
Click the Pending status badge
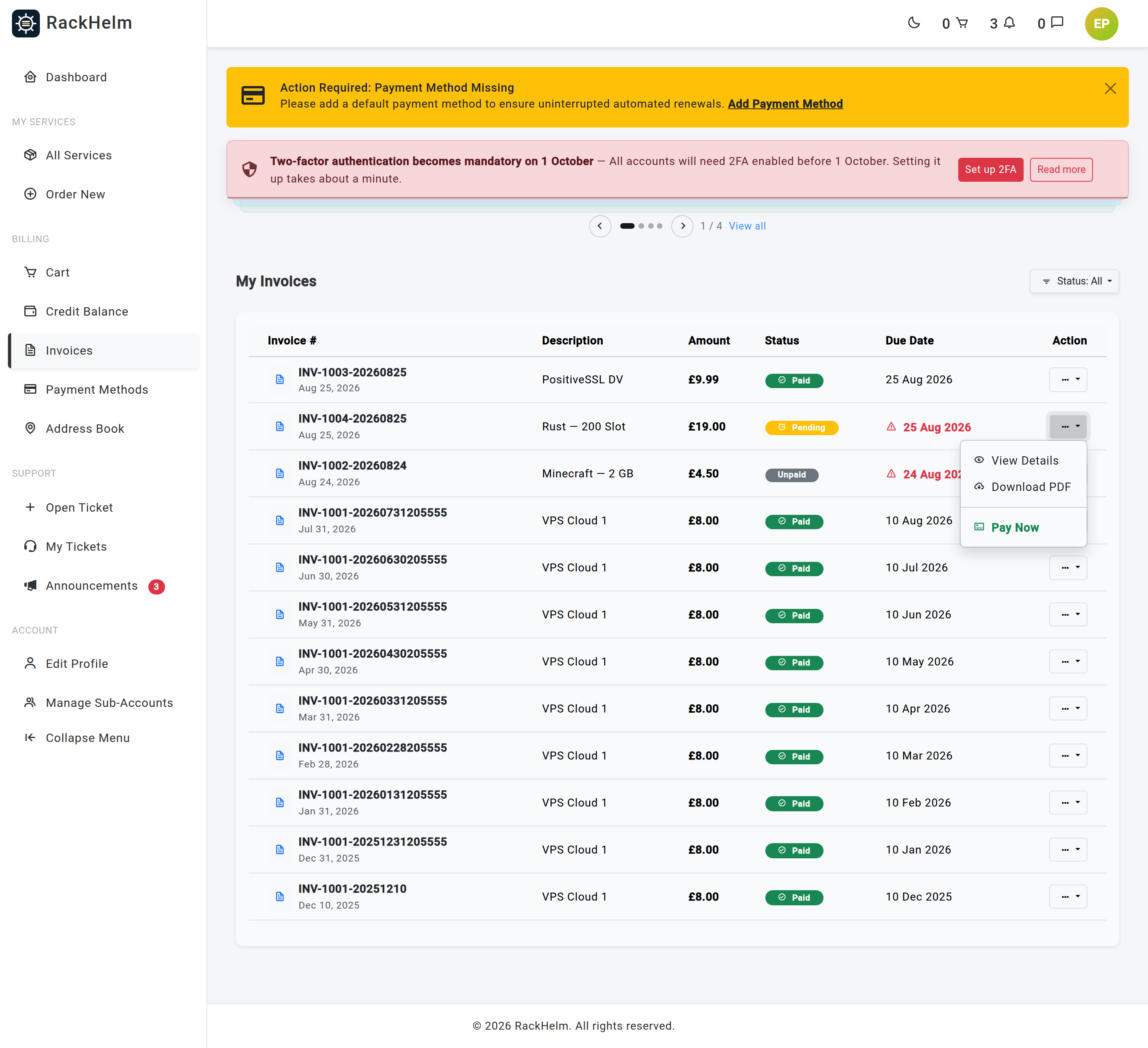coord(801,428)
